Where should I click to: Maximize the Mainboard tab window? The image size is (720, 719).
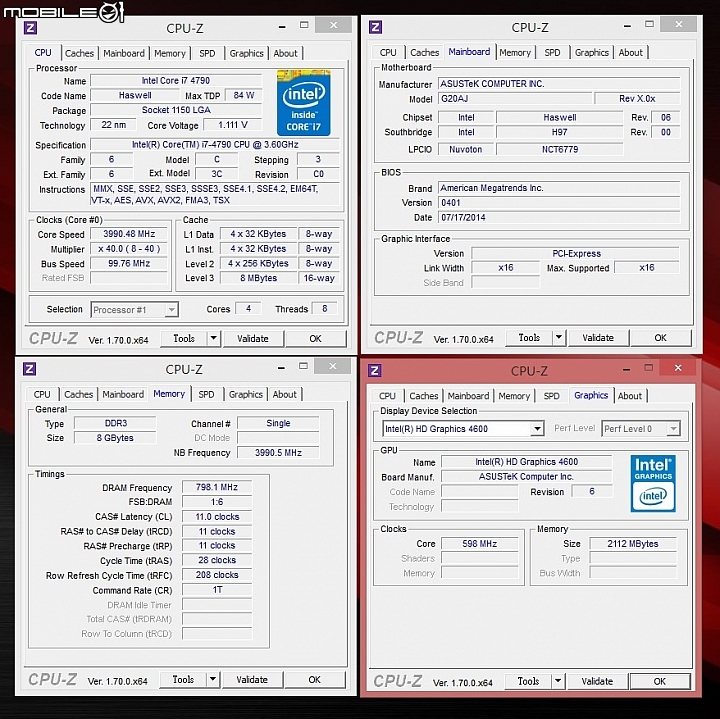649,24
